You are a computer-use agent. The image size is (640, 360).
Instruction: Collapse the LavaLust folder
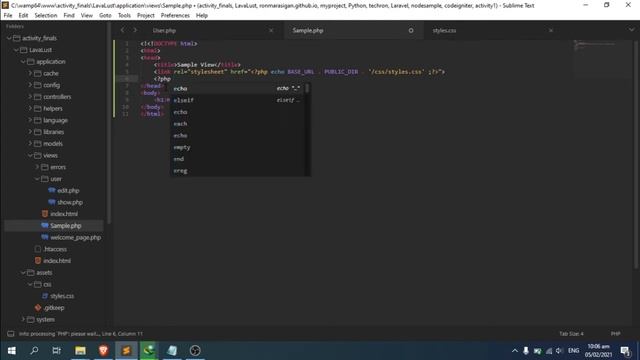click(x=16, y=50)
